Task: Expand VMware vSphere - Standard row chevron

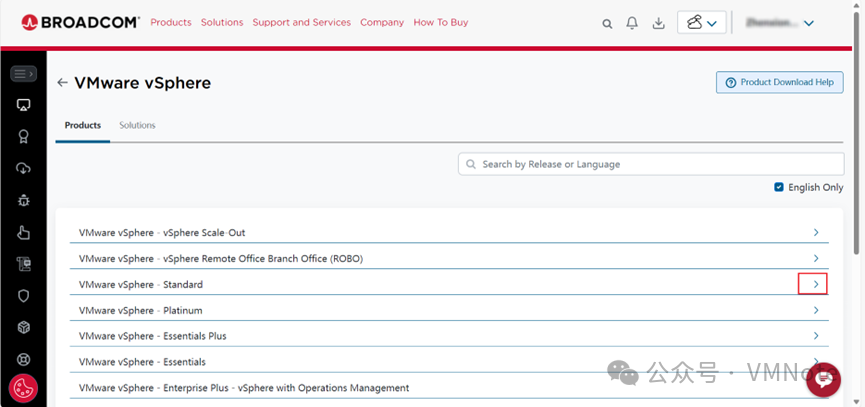Action: (815, 285)
